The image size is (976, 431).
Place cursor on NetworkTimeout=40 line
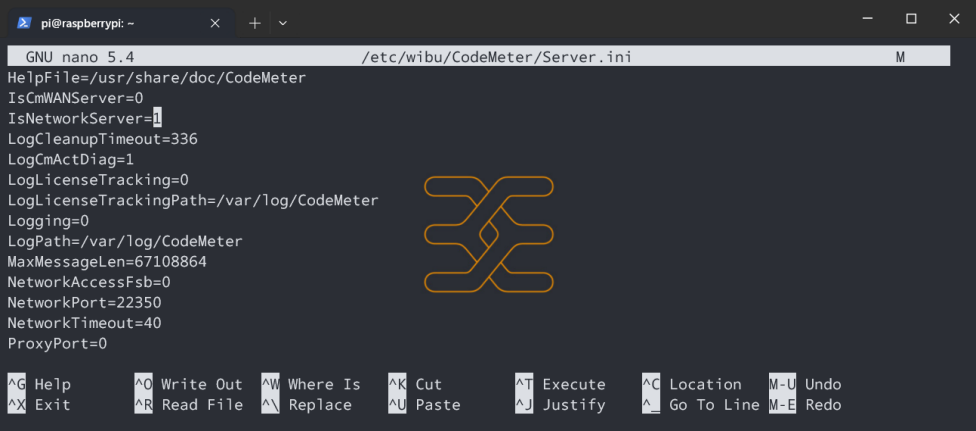tap(85, 323)
